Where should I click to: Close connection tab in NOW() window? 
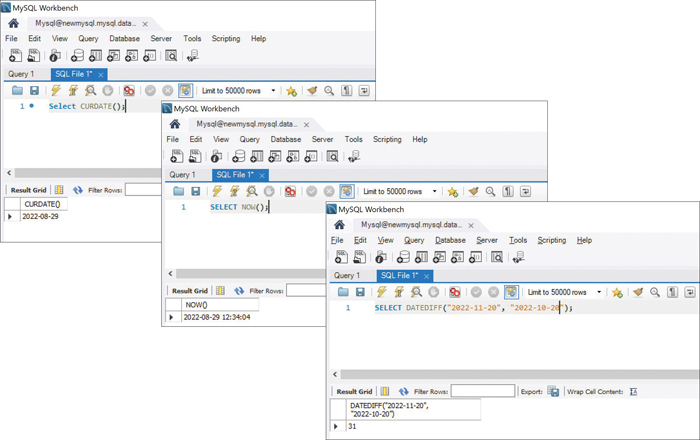(x=306, y=125)
